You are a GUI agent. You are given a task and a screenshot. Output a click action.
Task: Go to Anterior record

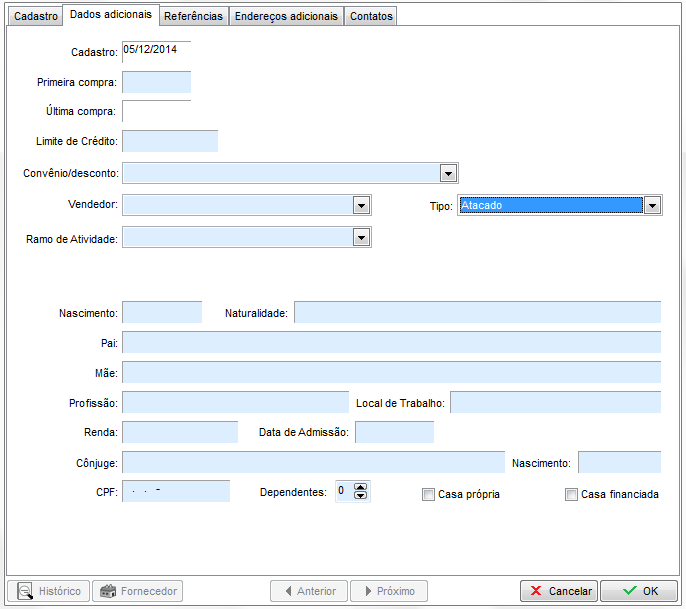[x=309, y=591]
